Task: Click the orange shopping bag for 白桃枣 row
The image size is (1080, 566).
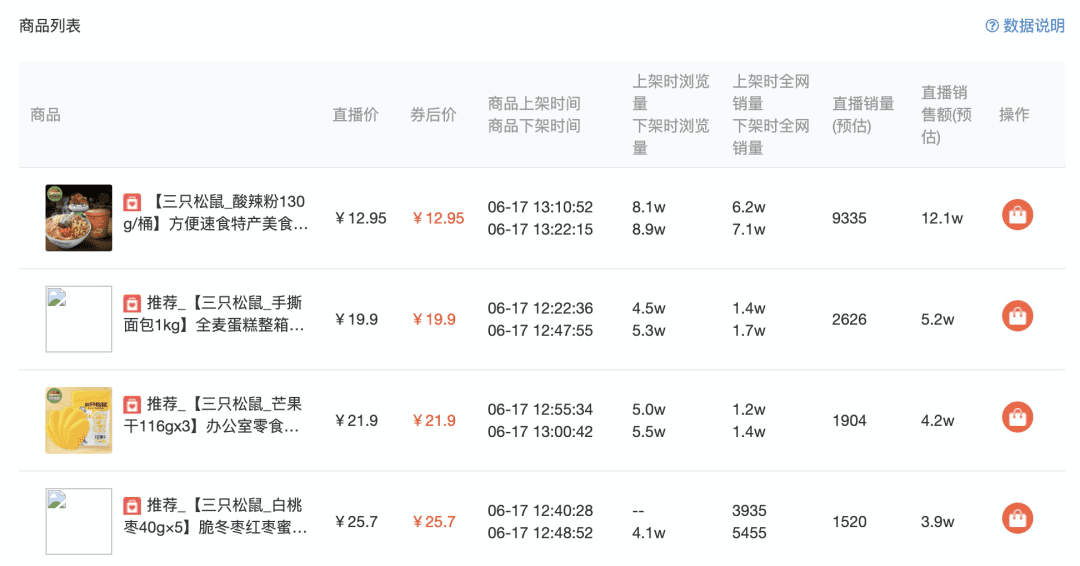Action: (x=1017, y=518)
